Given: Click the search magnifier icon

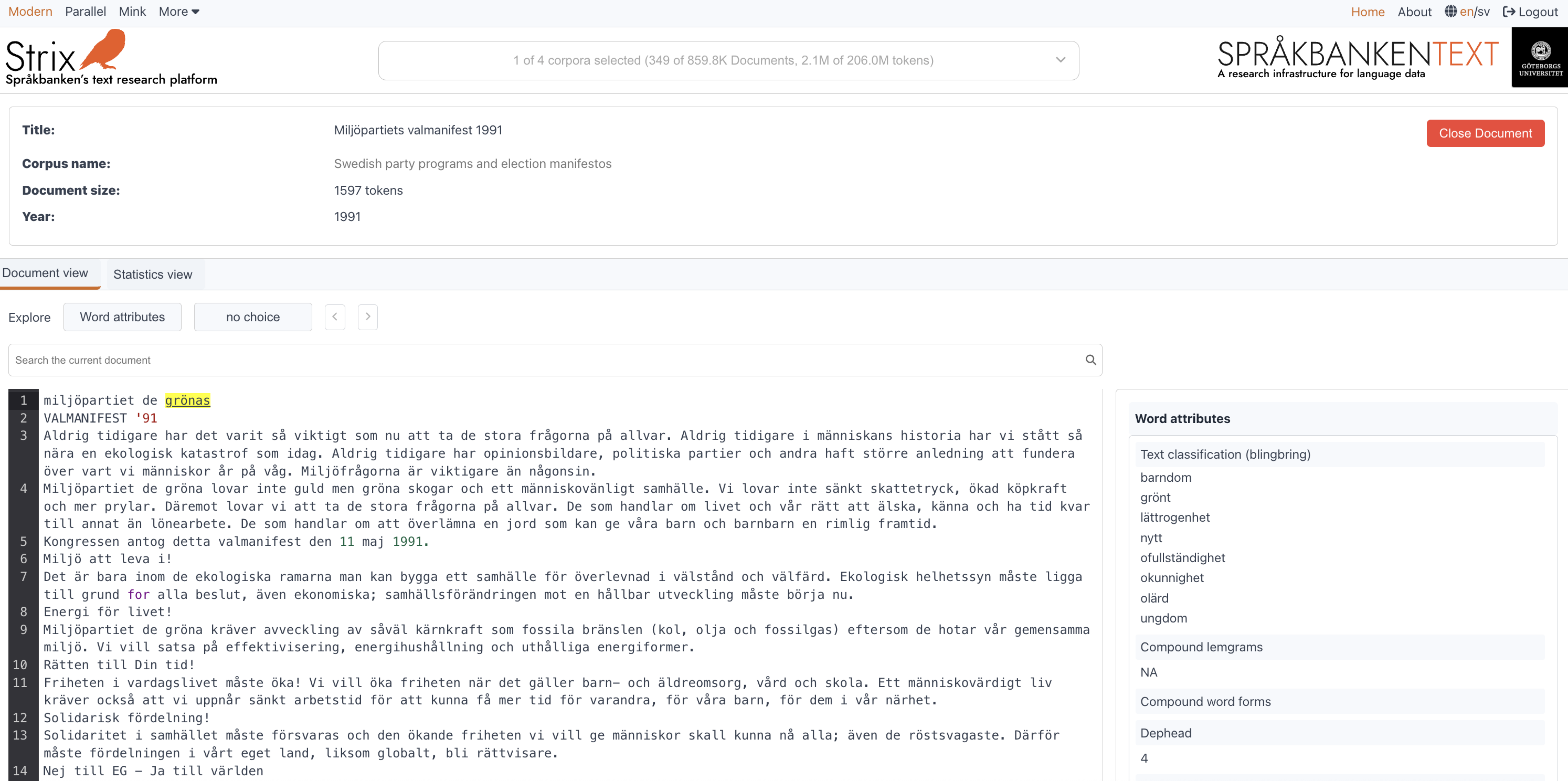Looking at the screenshot, I should coord(1090,360).
